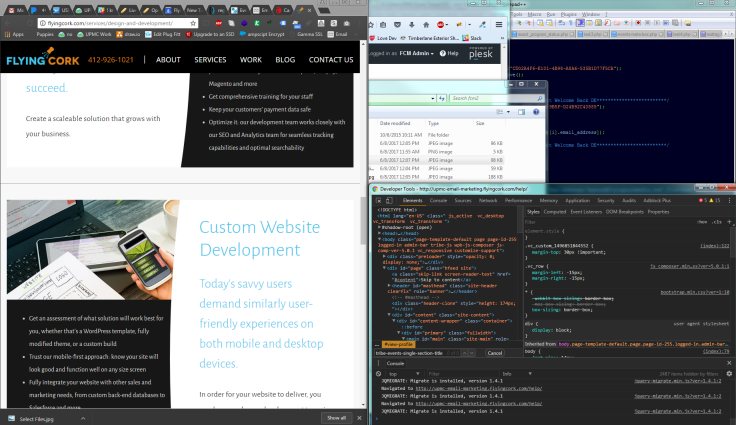
Task: Click the Pocket icon in Firefox toolbar
Action: click(x=397, y=25)
